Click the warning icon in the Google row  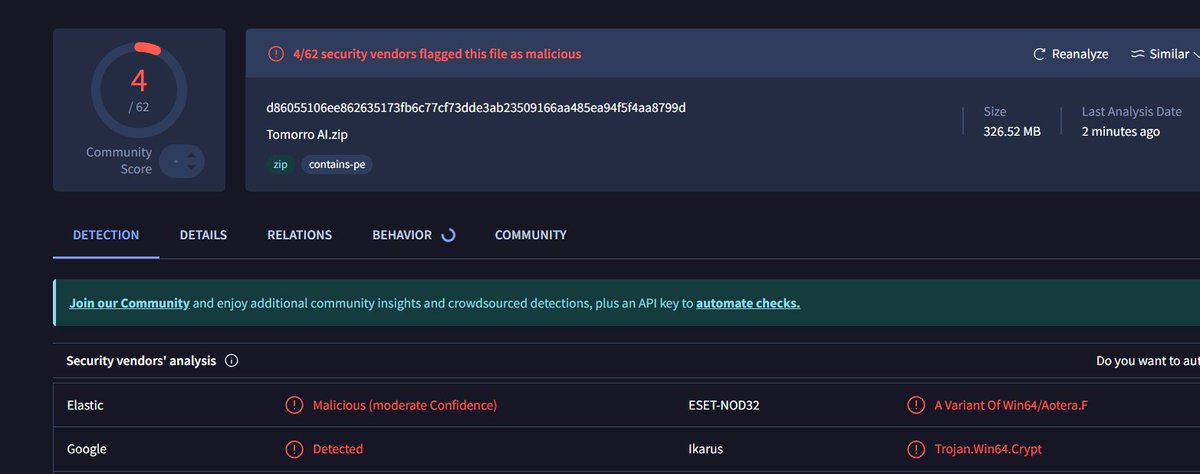[294, 449]
